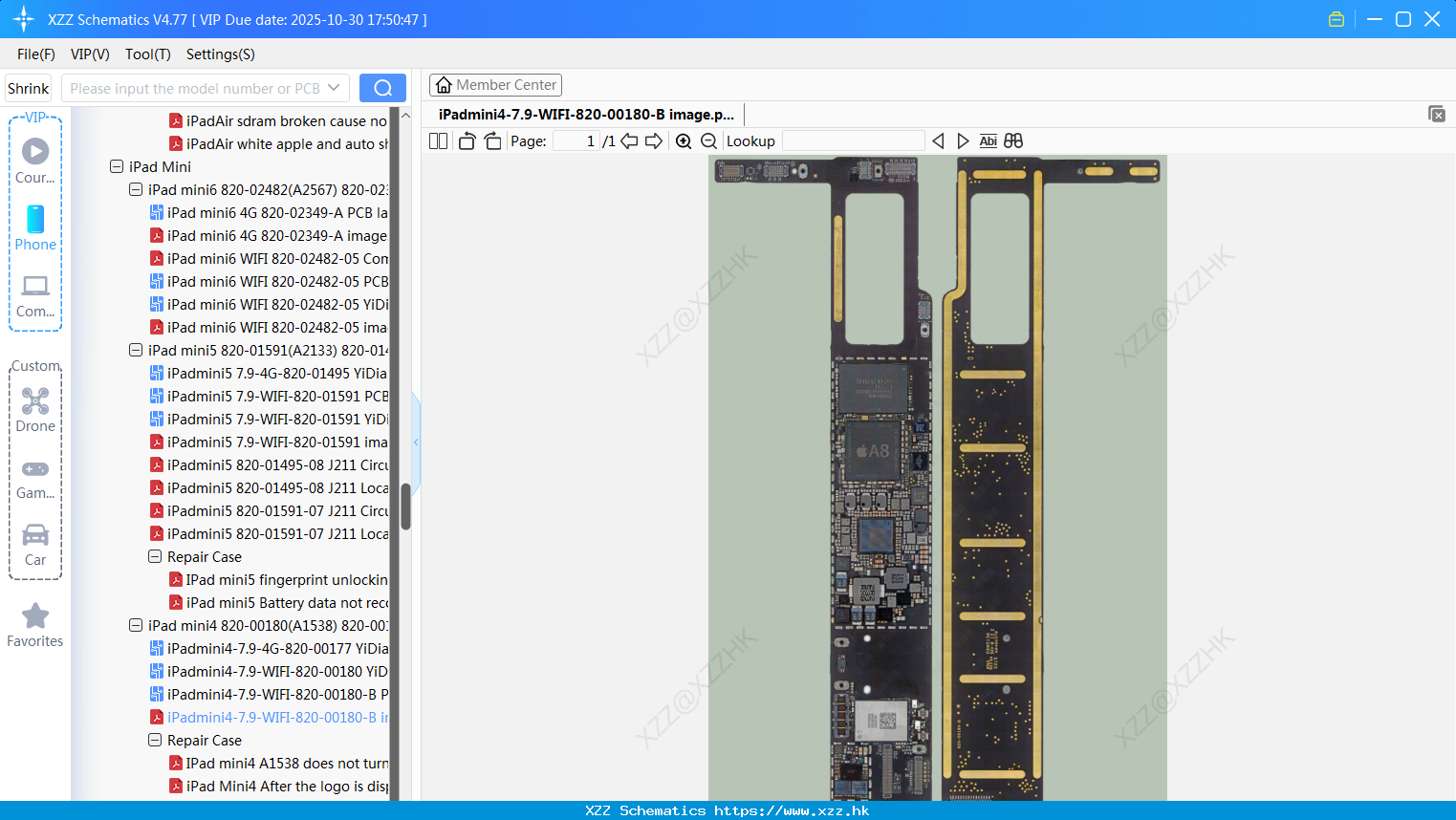Viewport: 1456px width, 820px height.
Task: Collapse Repair Case under iPad mini5
Action: 155,556
